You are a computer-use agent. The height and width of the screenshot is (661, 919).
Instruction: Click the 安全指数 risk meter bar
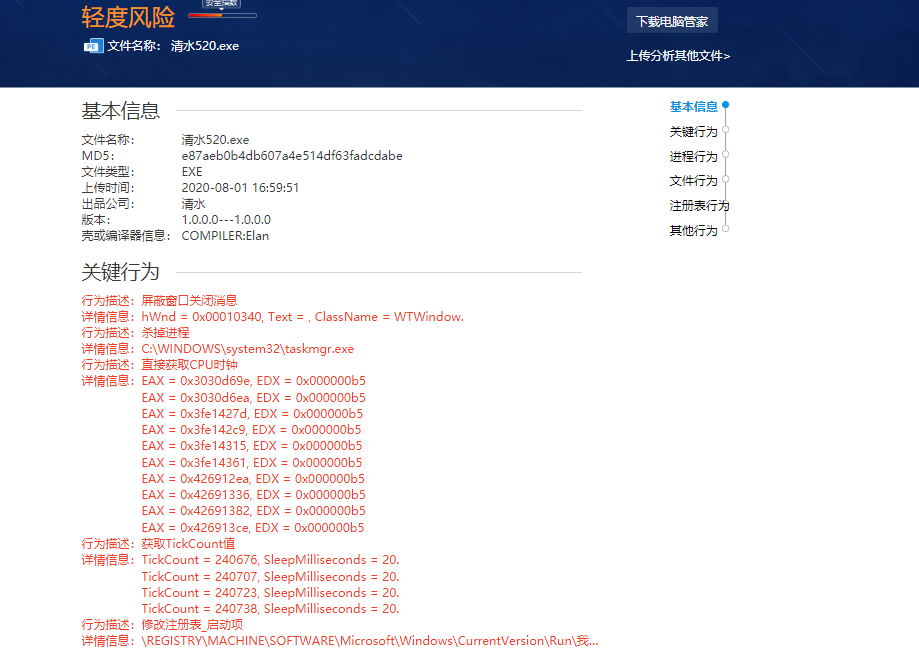click(222, 15)
